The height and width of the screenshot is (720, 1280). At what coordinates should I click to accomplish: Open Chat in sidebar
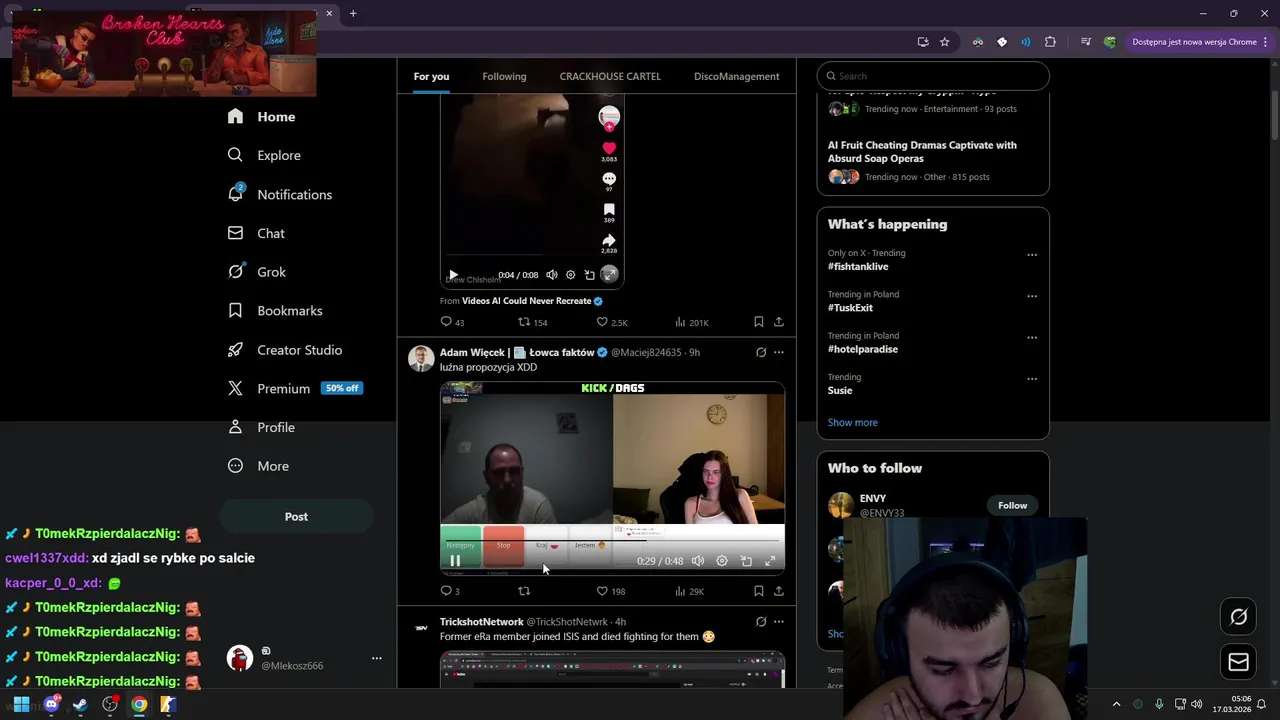[256, 233]
